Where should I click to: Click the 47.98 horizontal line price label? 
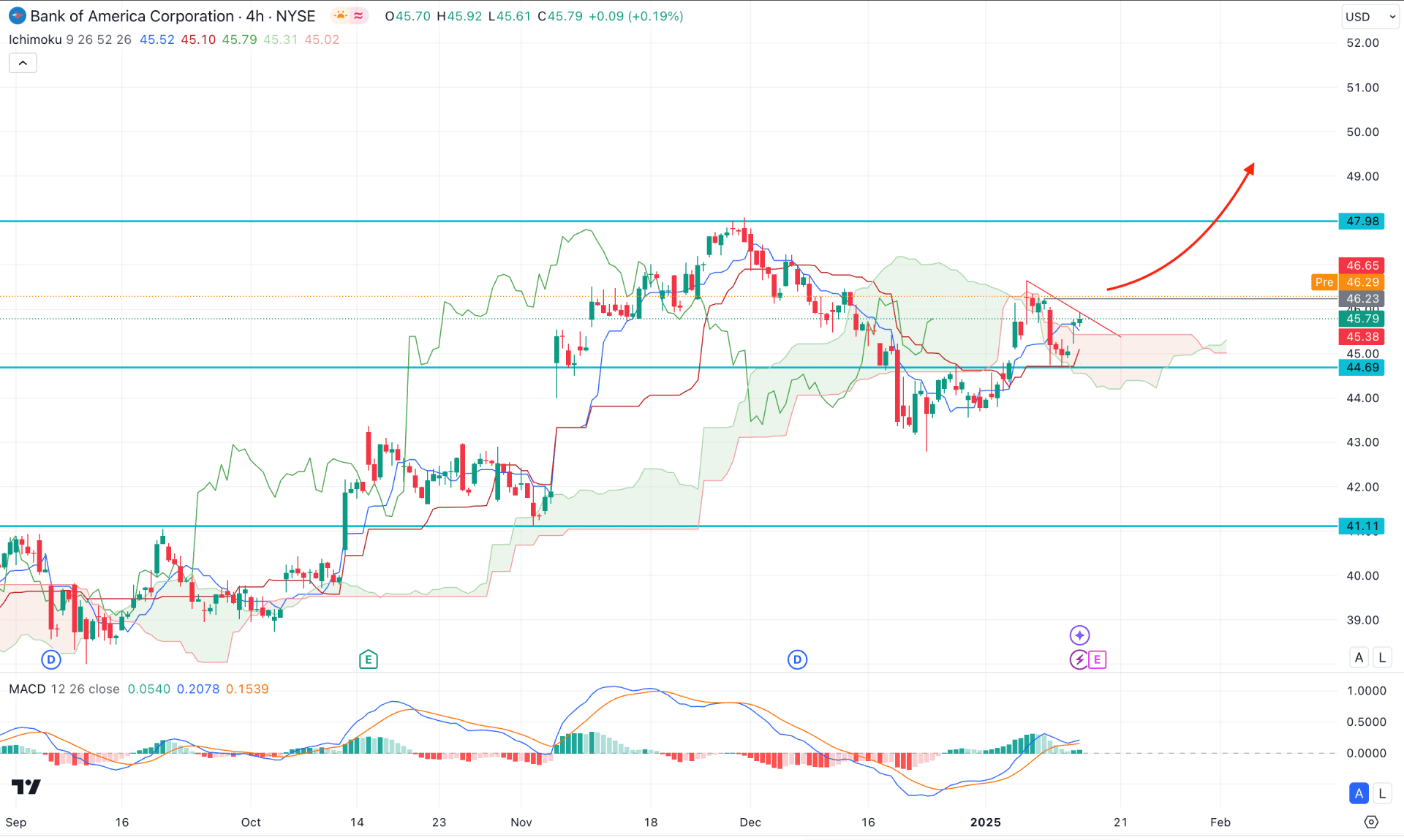pyautogui.click(x=1362, y=221)
